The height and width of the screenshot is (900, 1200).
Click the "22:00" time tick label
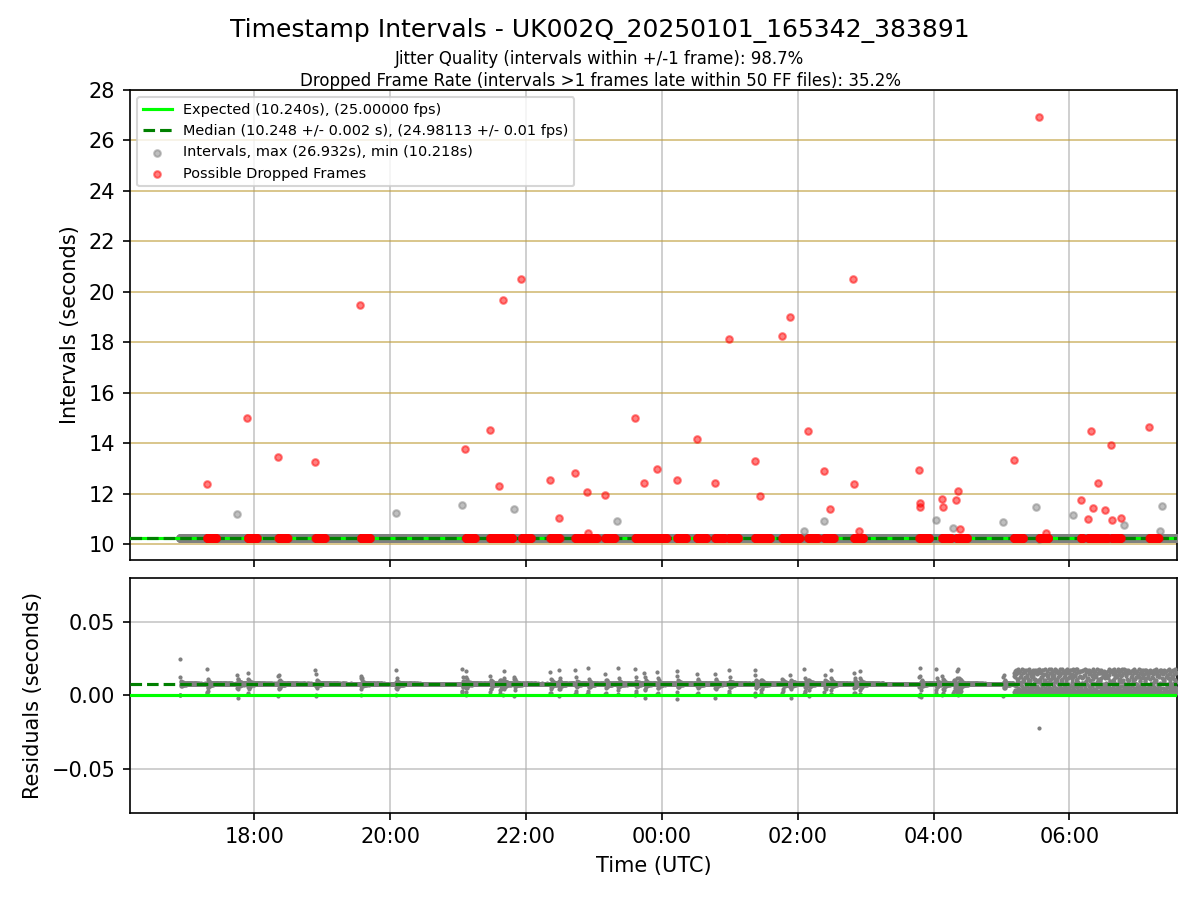526,835
